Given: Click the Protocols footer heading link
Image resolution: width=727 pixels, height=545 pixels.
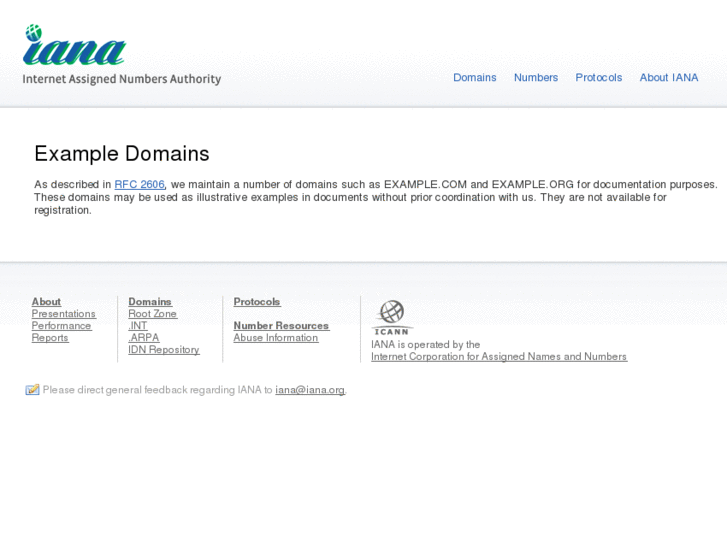Looking at the screenshot, I should point(257,301).
